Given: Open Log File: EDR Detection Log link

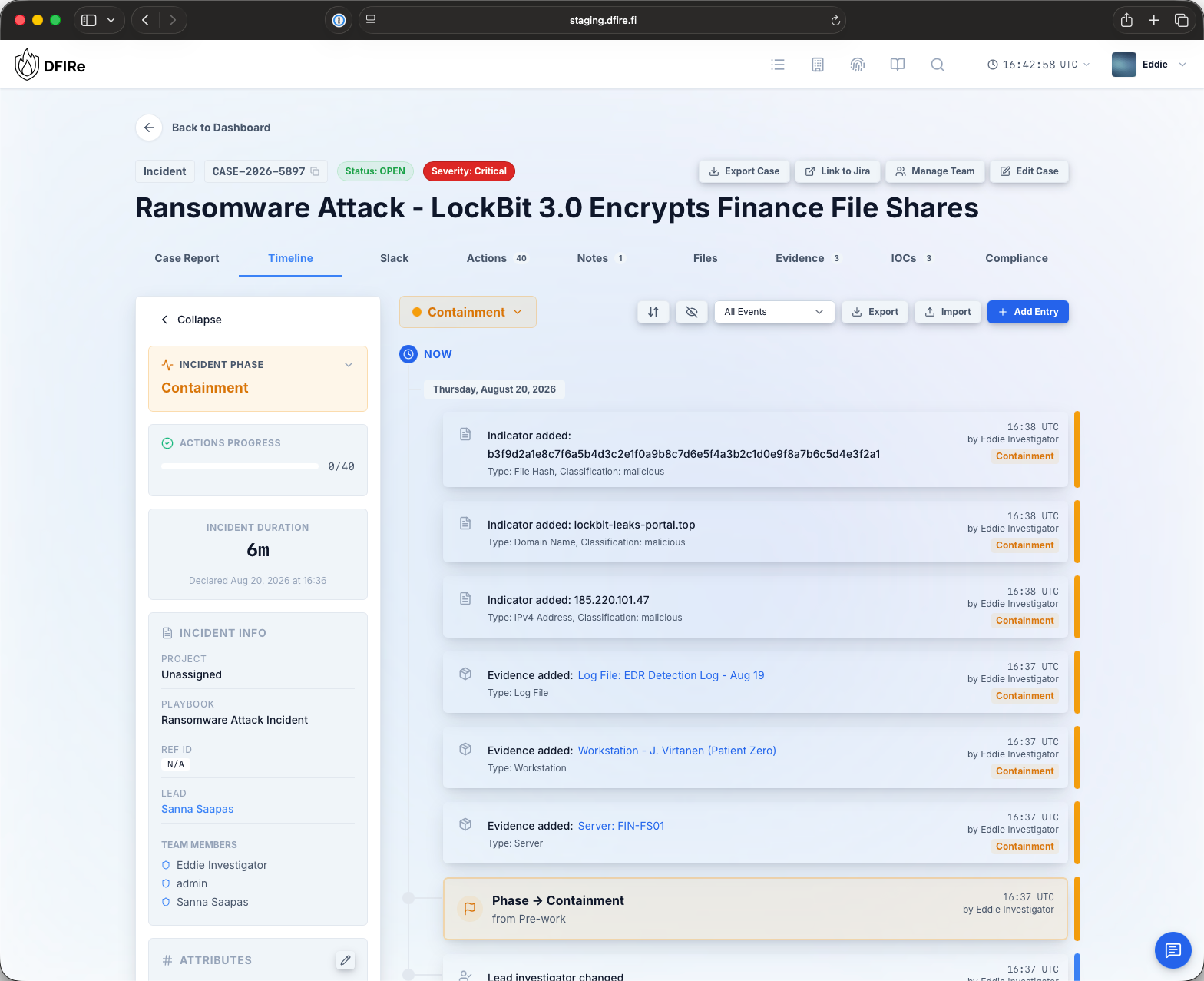Looking at the screenshot, I should coord(671,675).
